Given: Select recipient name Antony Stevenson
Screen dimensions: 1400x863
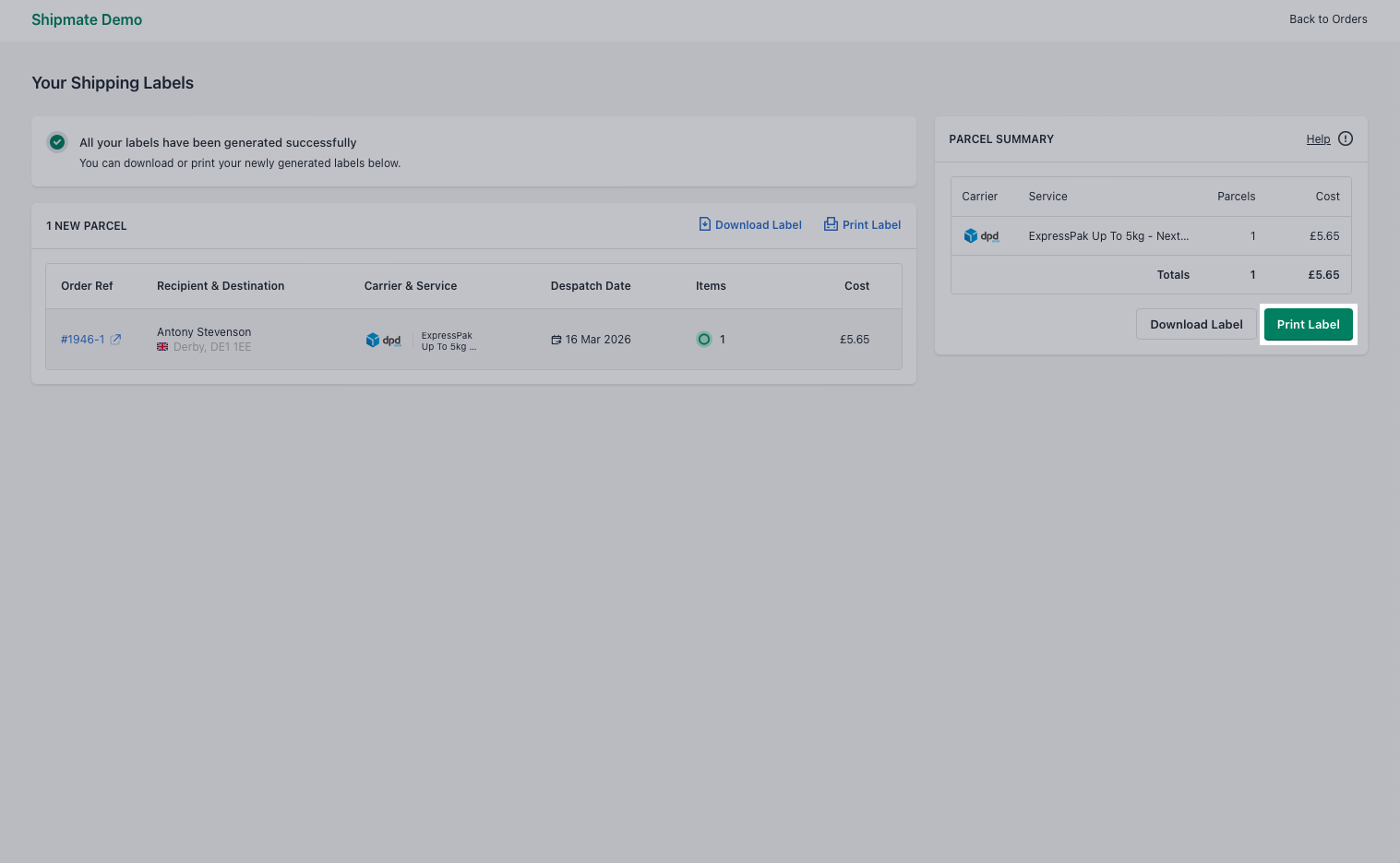Looking at the screenshot, I should (204, 332).
